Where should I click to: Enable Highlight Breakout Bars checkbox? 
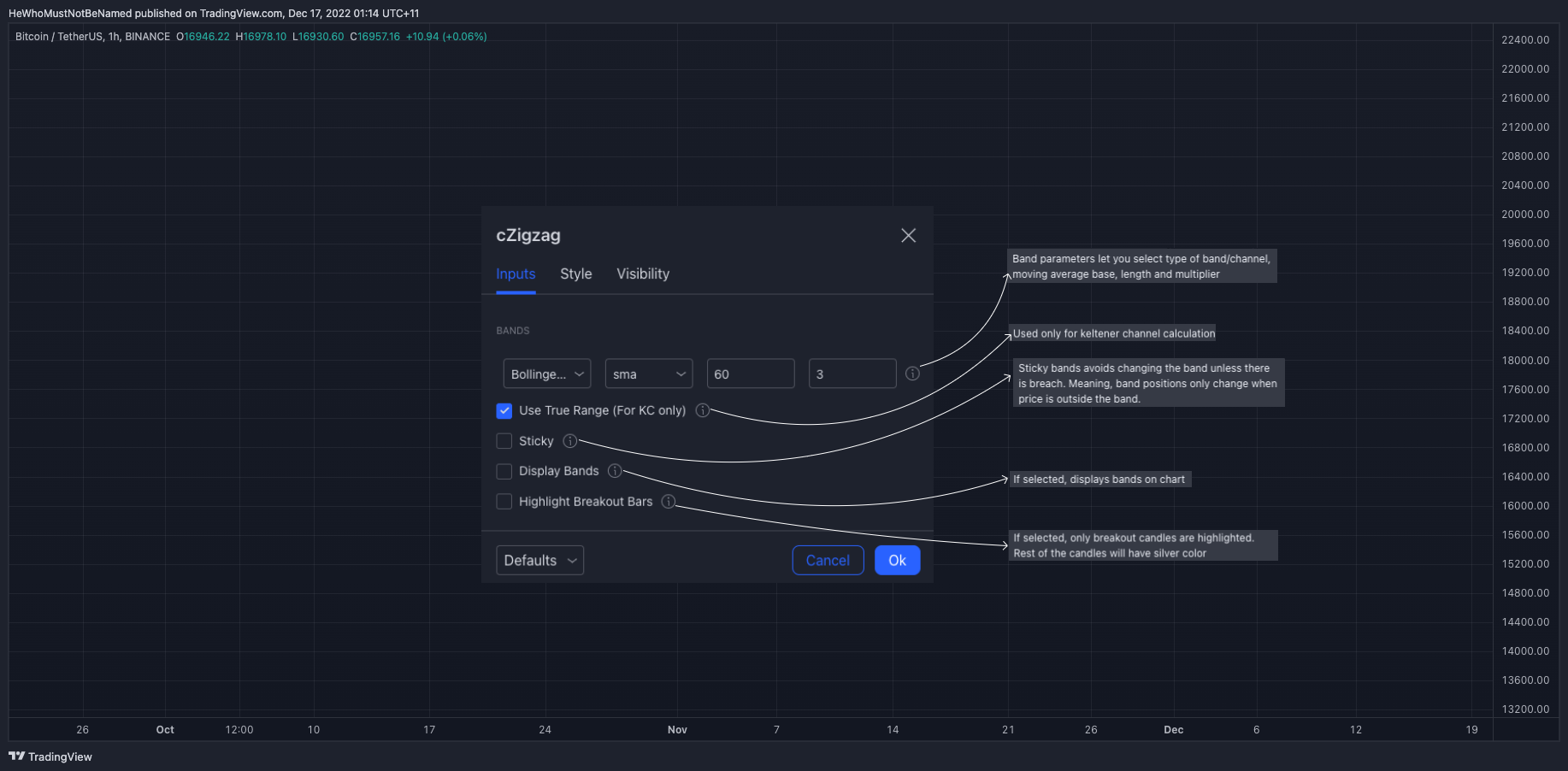[504, 502]
